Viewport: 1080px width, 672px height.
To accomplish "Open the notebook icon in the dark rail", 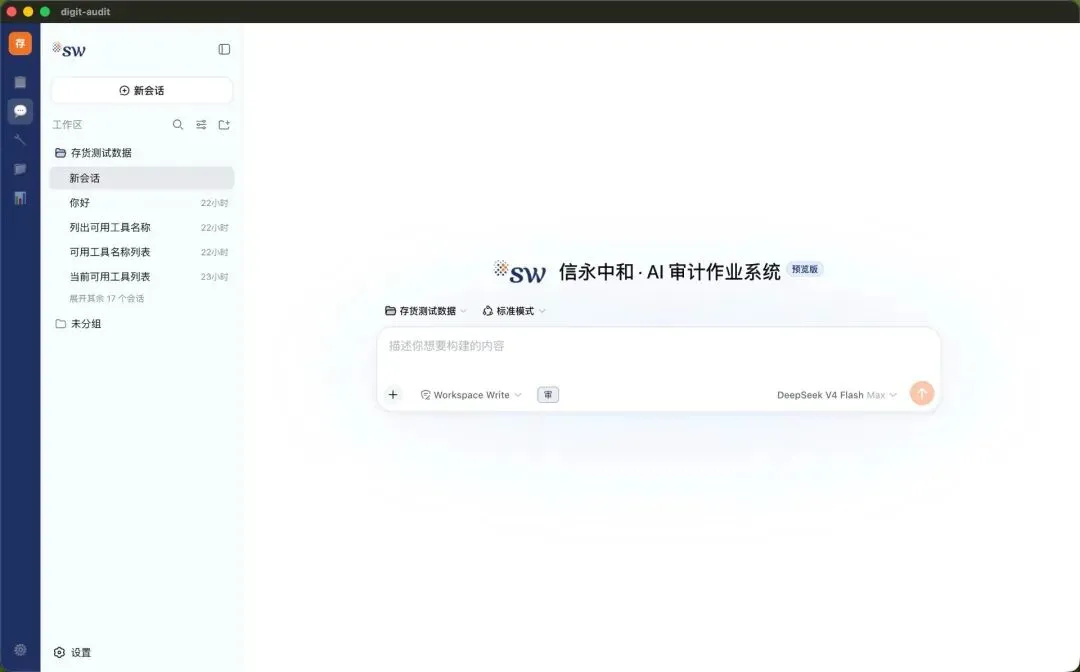I will [x=20, y=83].
